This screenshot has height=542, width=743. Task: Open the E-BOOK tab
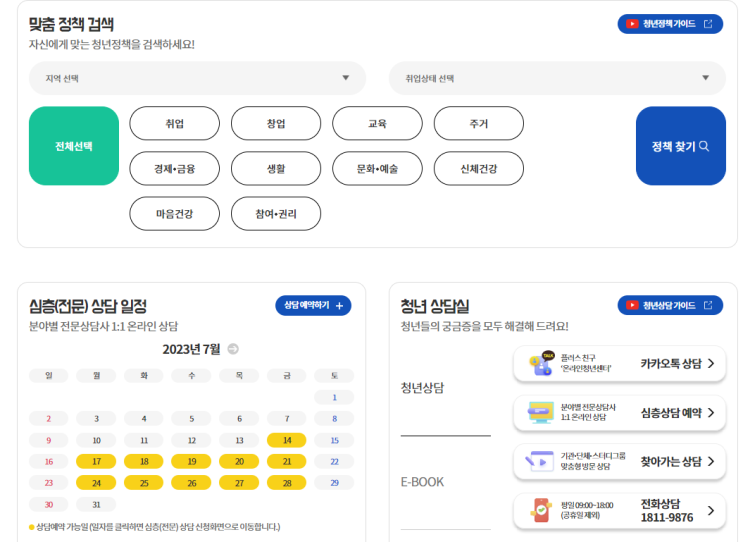coord(422,482)
